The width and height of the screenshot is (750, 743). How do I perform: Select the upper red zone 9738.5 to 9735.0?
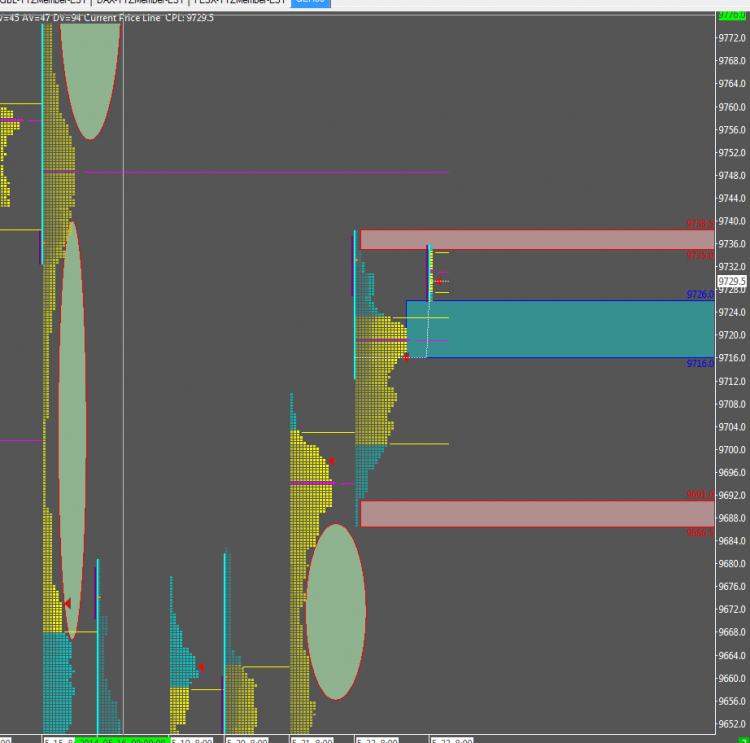coord(537,240)
